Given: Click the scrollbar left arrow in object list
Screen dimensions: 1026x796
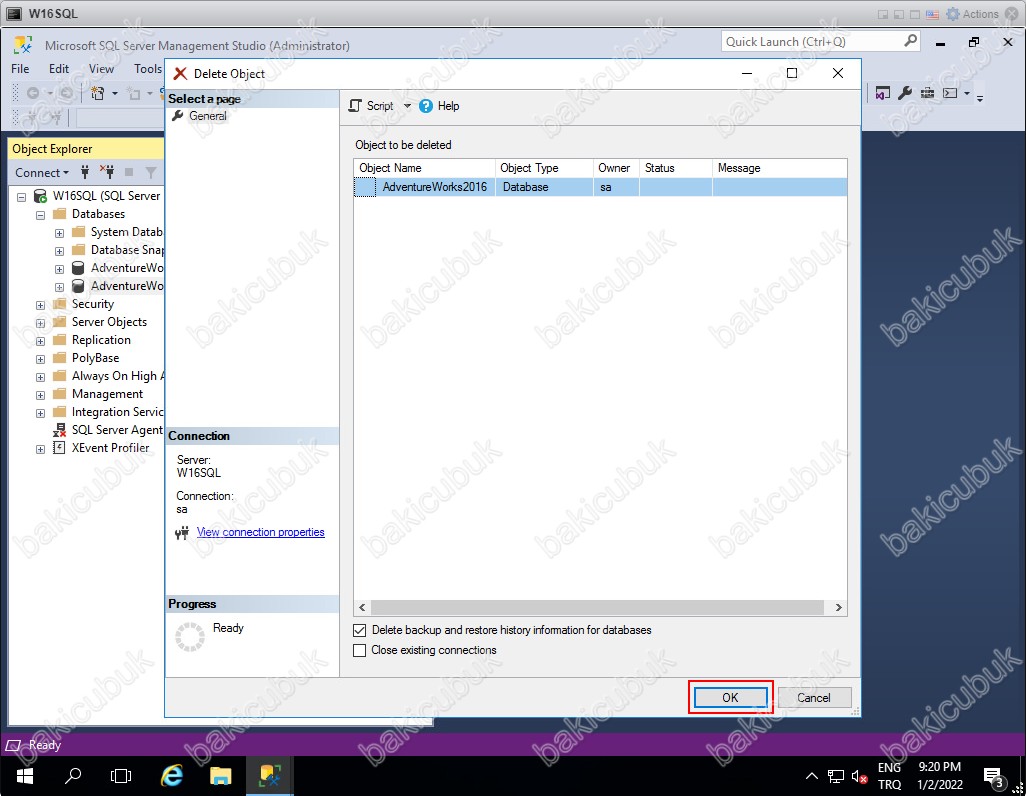Looking at the screenshot, I should tap(362, 607).
